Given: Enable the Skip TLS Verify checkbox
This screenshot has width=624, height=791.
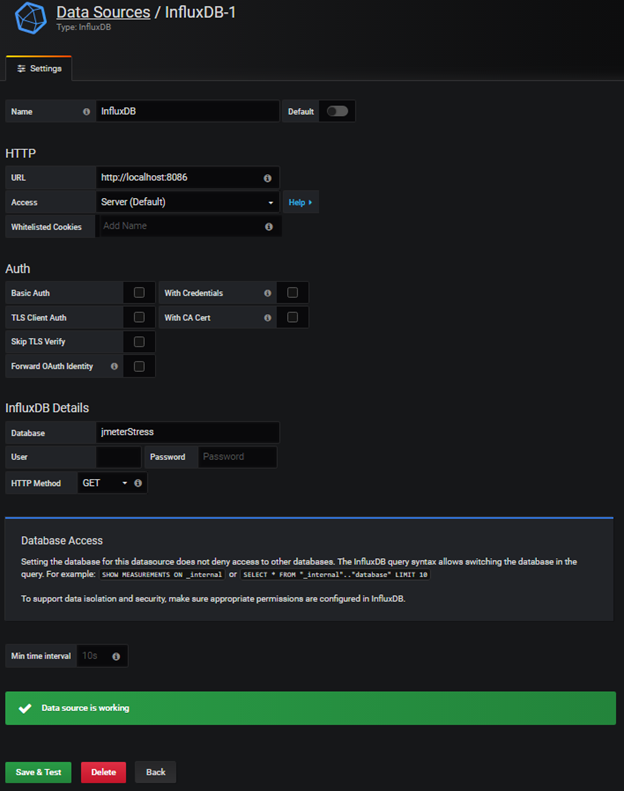Looking at the screenshot, I should click(139, 342).
